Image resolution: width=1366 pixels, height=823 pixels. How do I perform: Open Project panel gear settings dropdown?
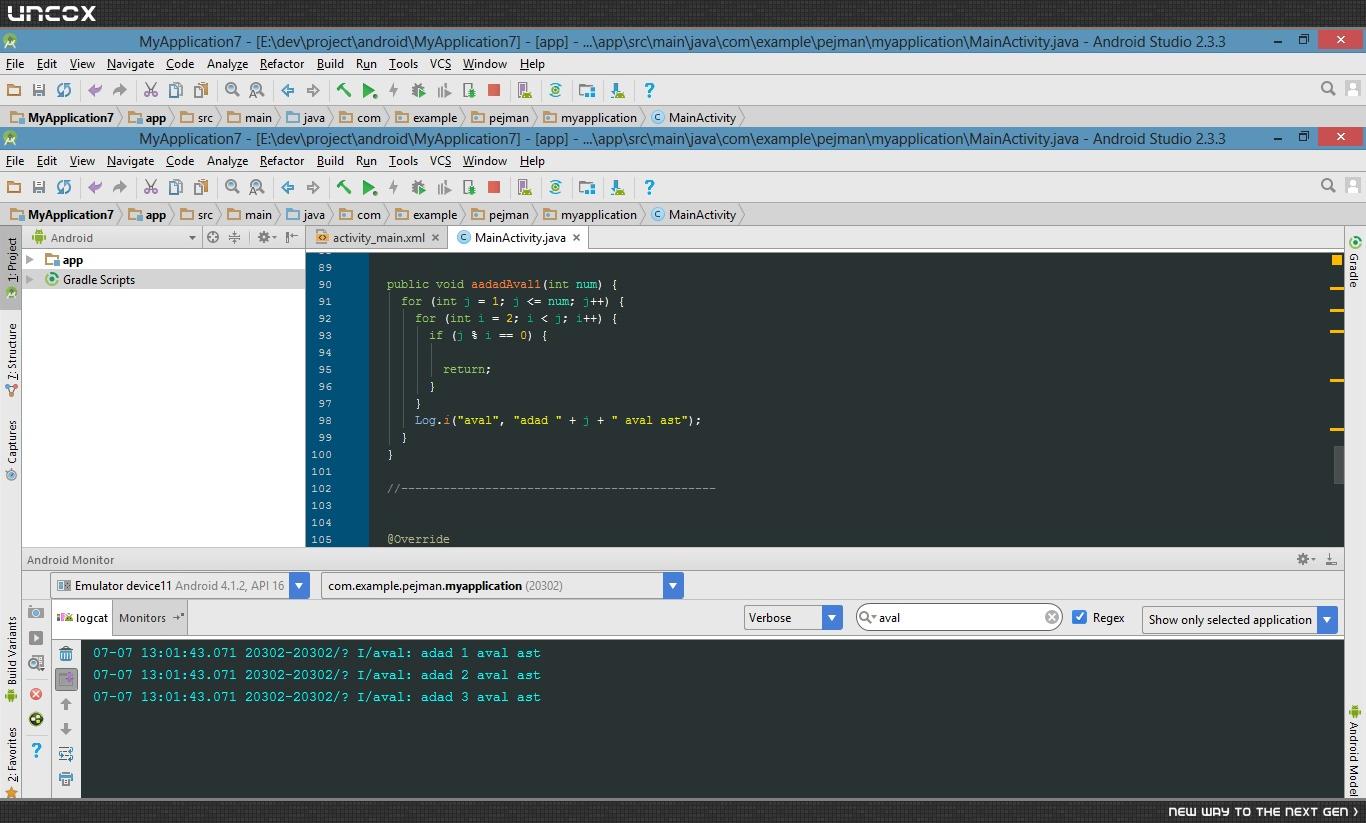coord(265,237)
